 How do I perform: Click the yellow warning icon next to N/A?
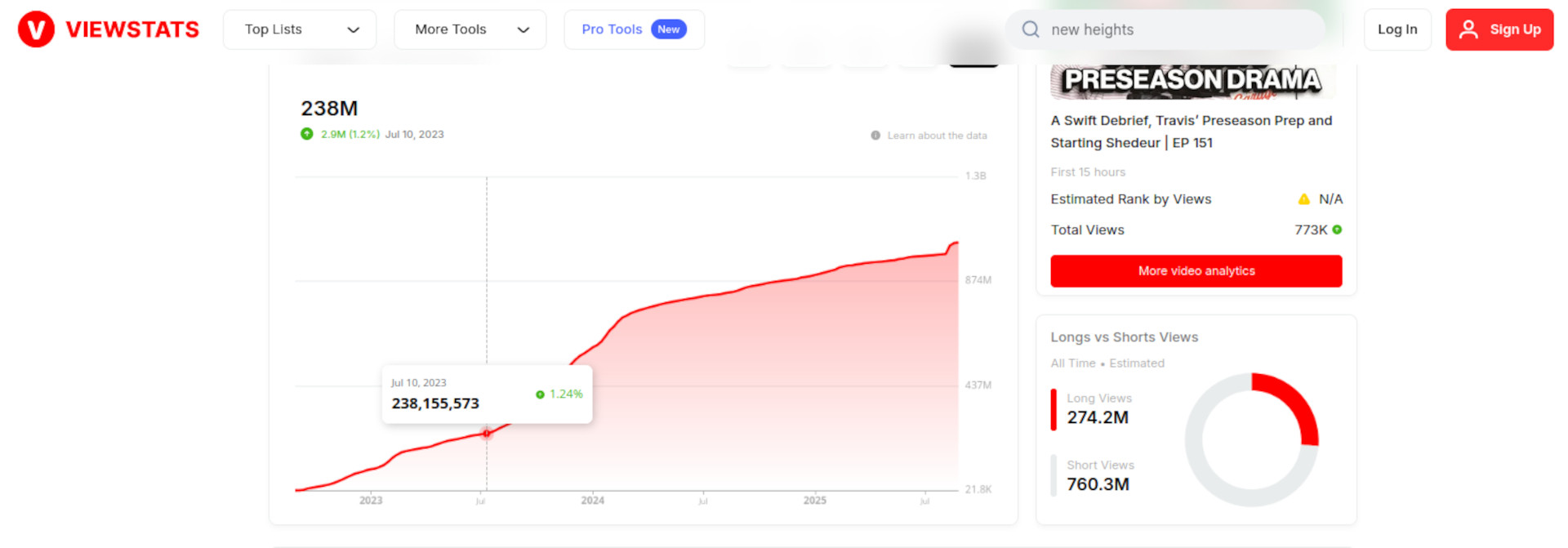(1304, 199)
